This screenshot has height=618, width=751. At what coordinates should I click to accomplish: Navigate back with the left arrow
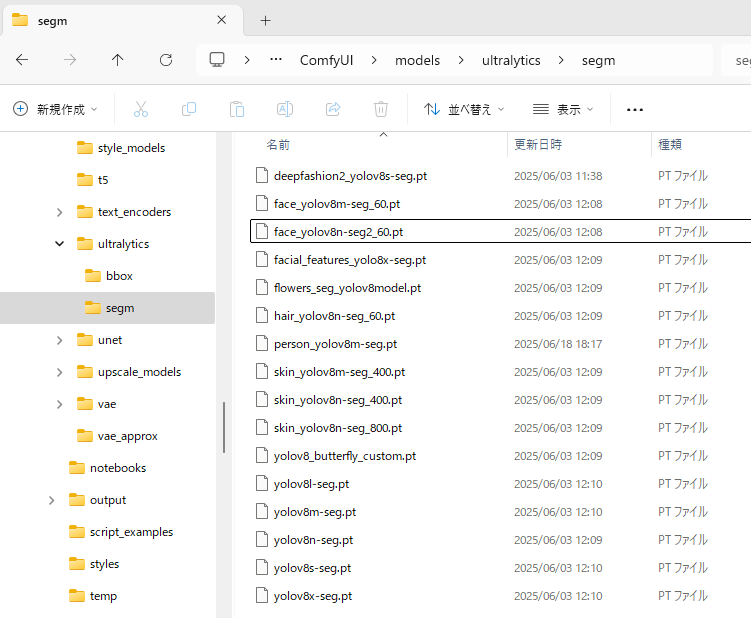pos(22,60)
